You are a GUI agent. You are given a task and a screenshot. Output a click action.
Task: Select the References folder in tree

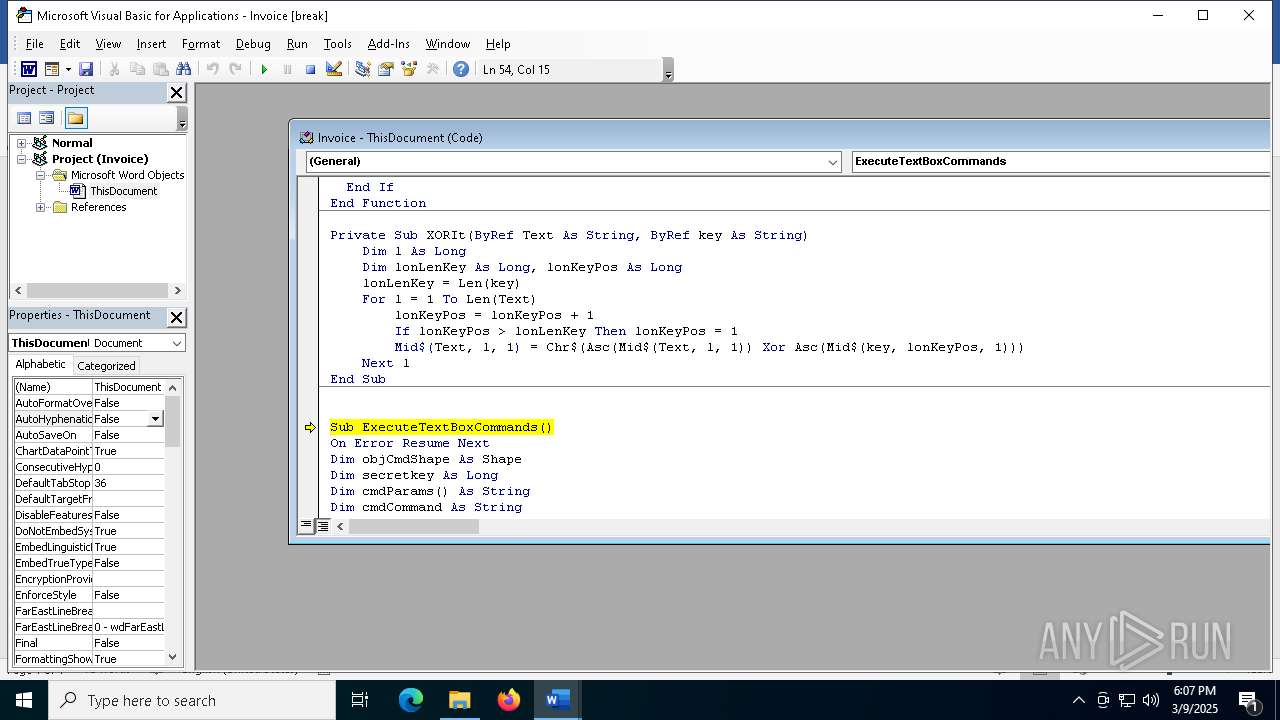point(98,207)
